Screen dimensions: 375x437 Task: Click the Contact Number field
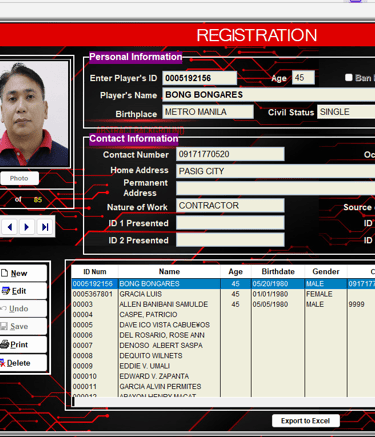click(x=230, y=154)
